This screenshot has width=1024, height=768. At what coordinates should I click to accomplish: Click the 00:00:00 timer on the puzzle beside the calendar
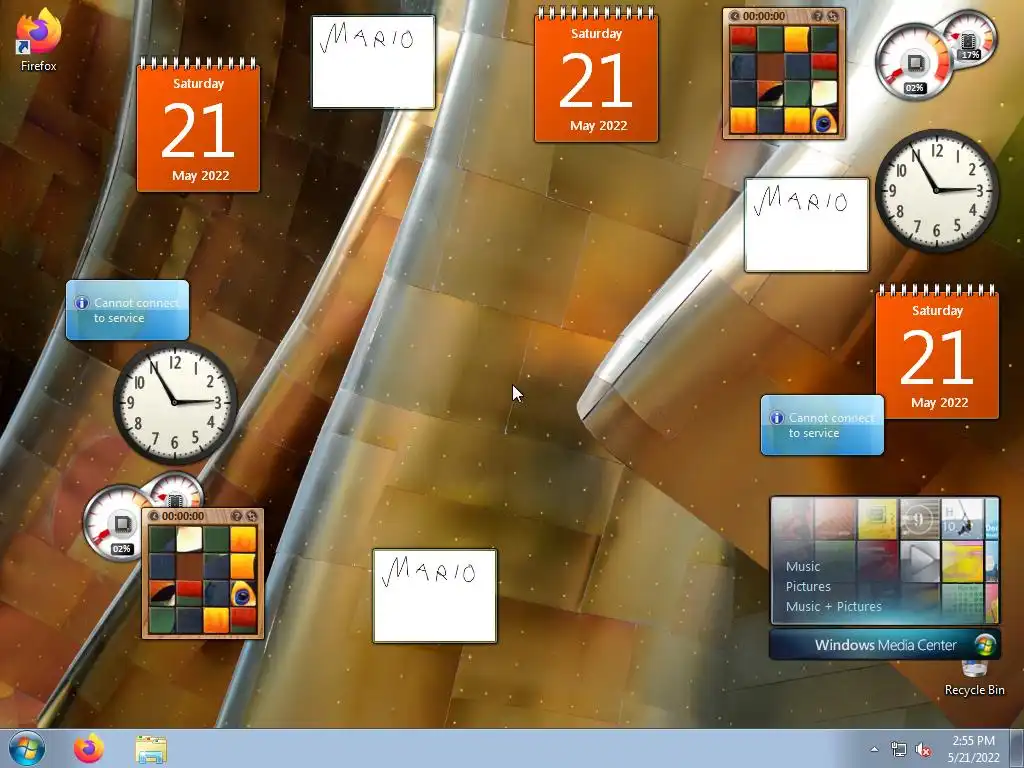coord(764,16)
